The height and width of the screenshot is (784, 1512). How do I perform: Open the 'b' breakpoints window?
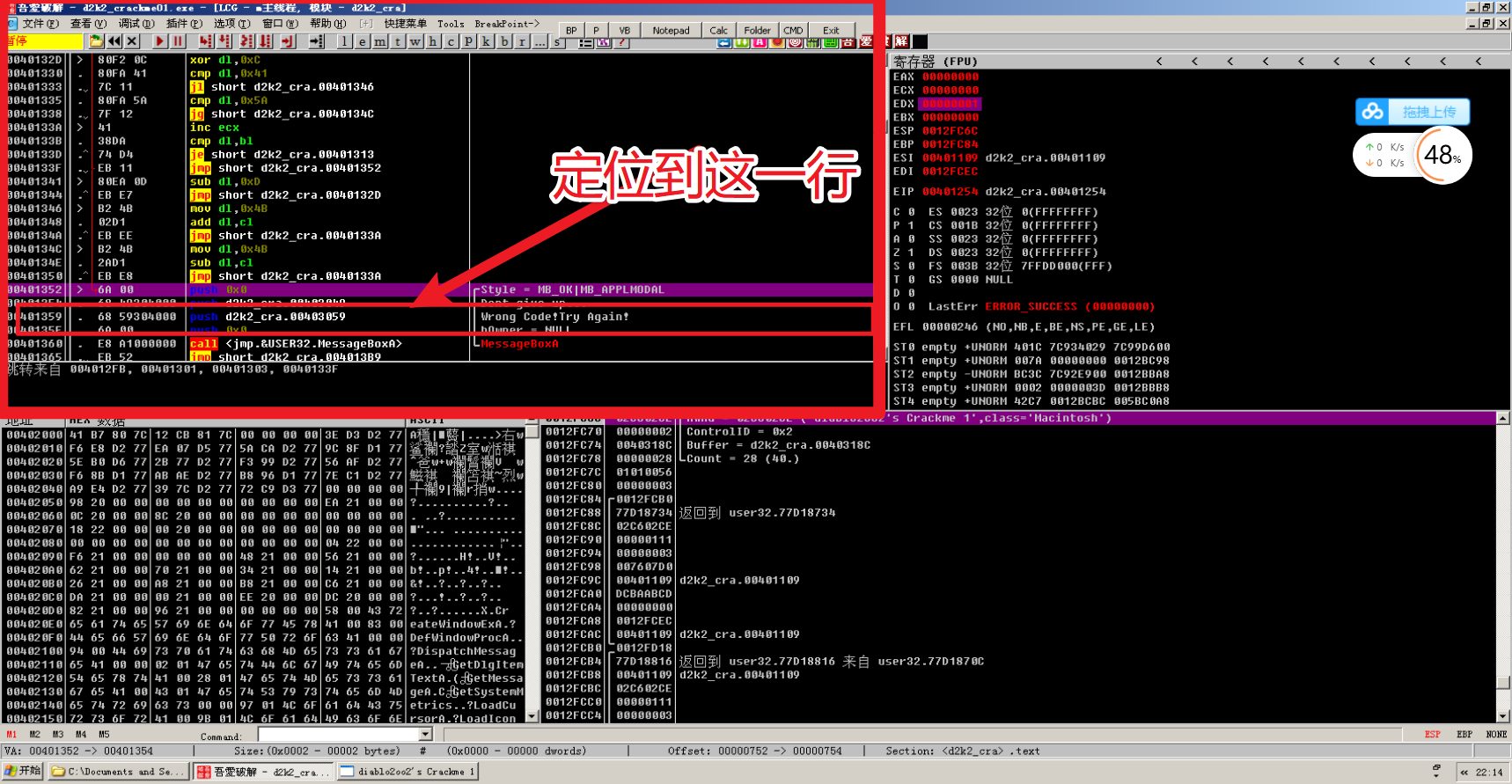coord(504,41)
